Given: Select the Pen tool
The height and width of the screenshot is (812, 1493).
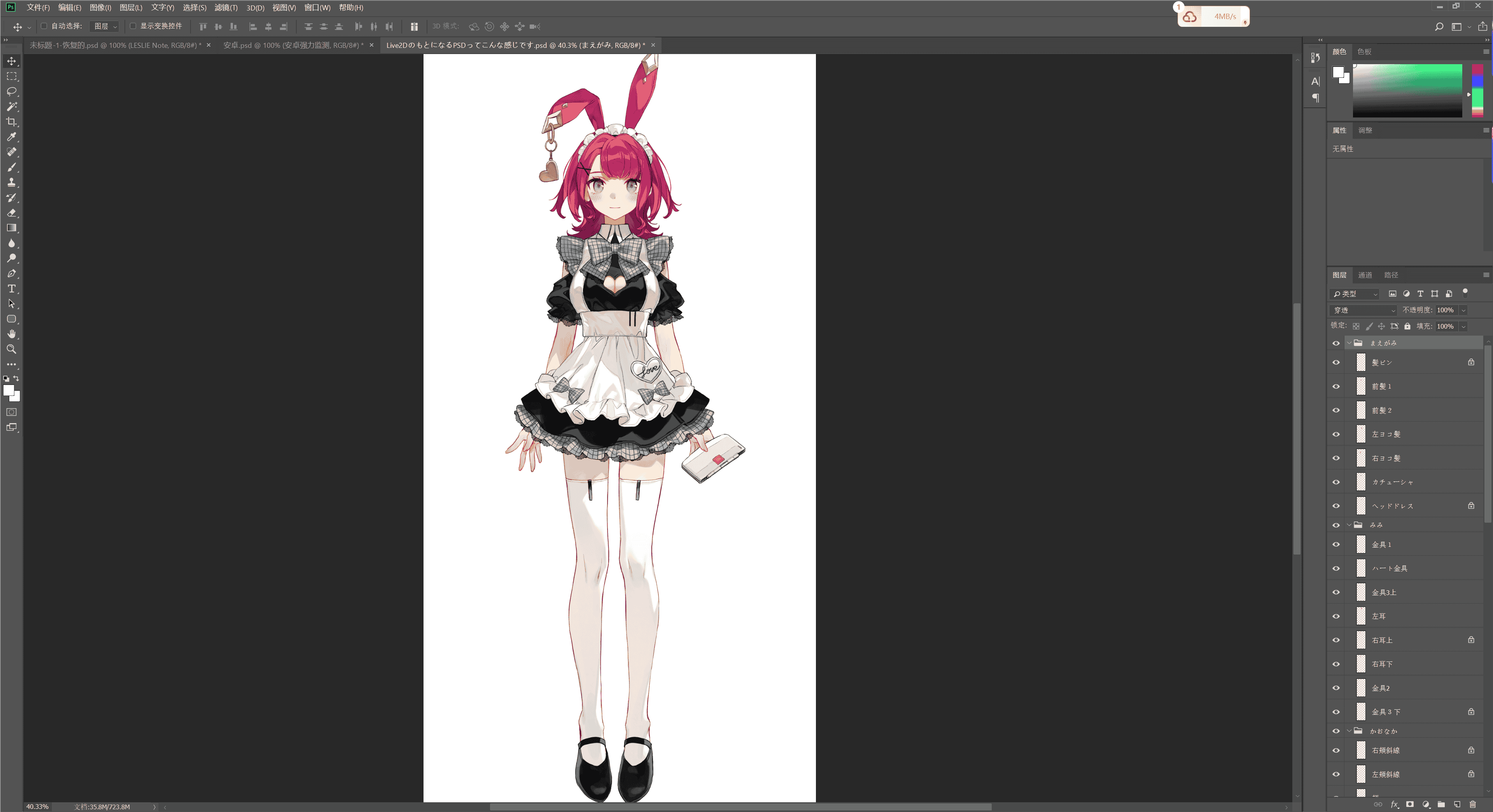Looking at the screenshot, I should tap(12, 273).
